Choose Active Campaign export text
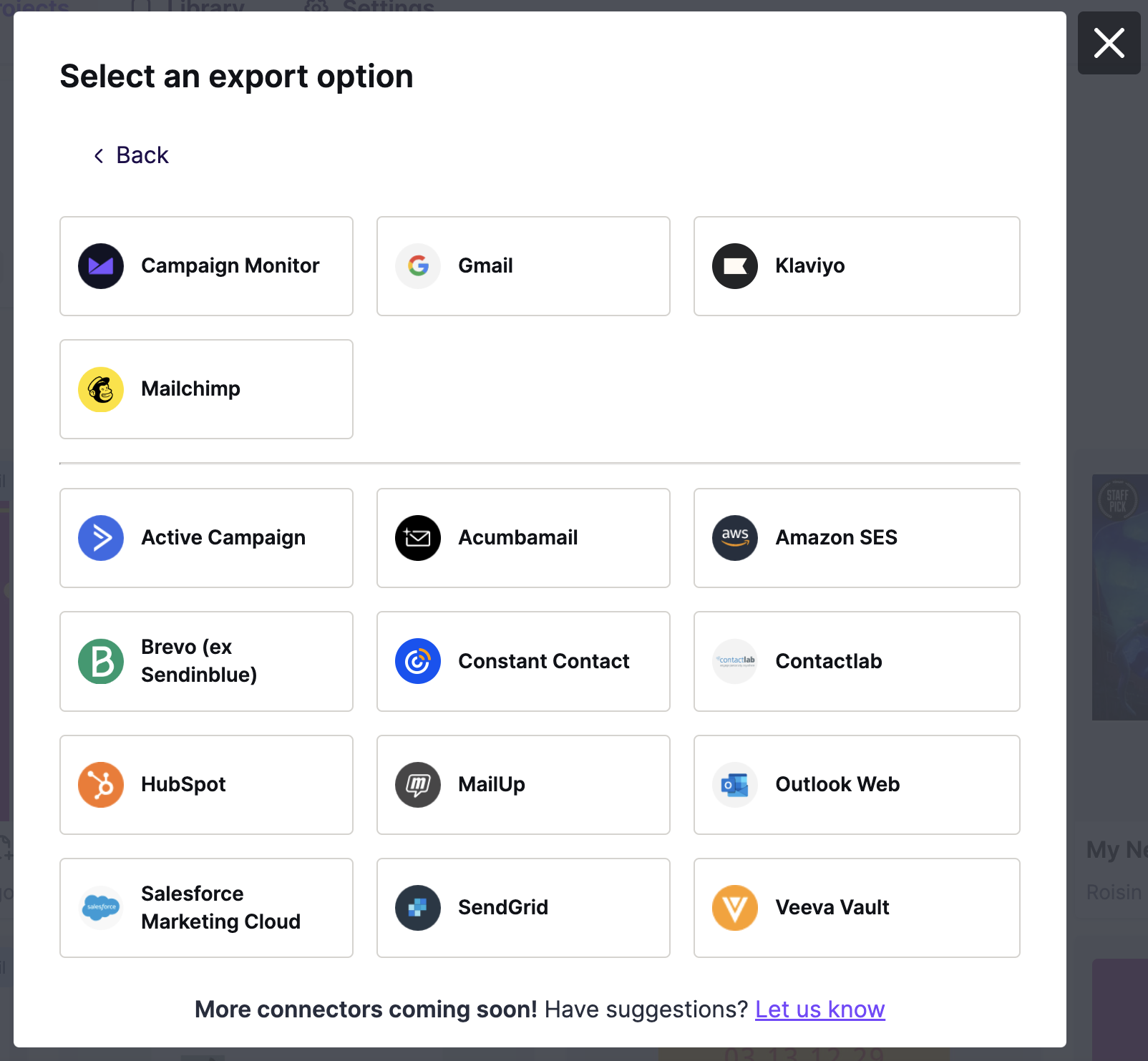The width and height of the screenshot is (1148, 1061). click(x=223, y=538)
